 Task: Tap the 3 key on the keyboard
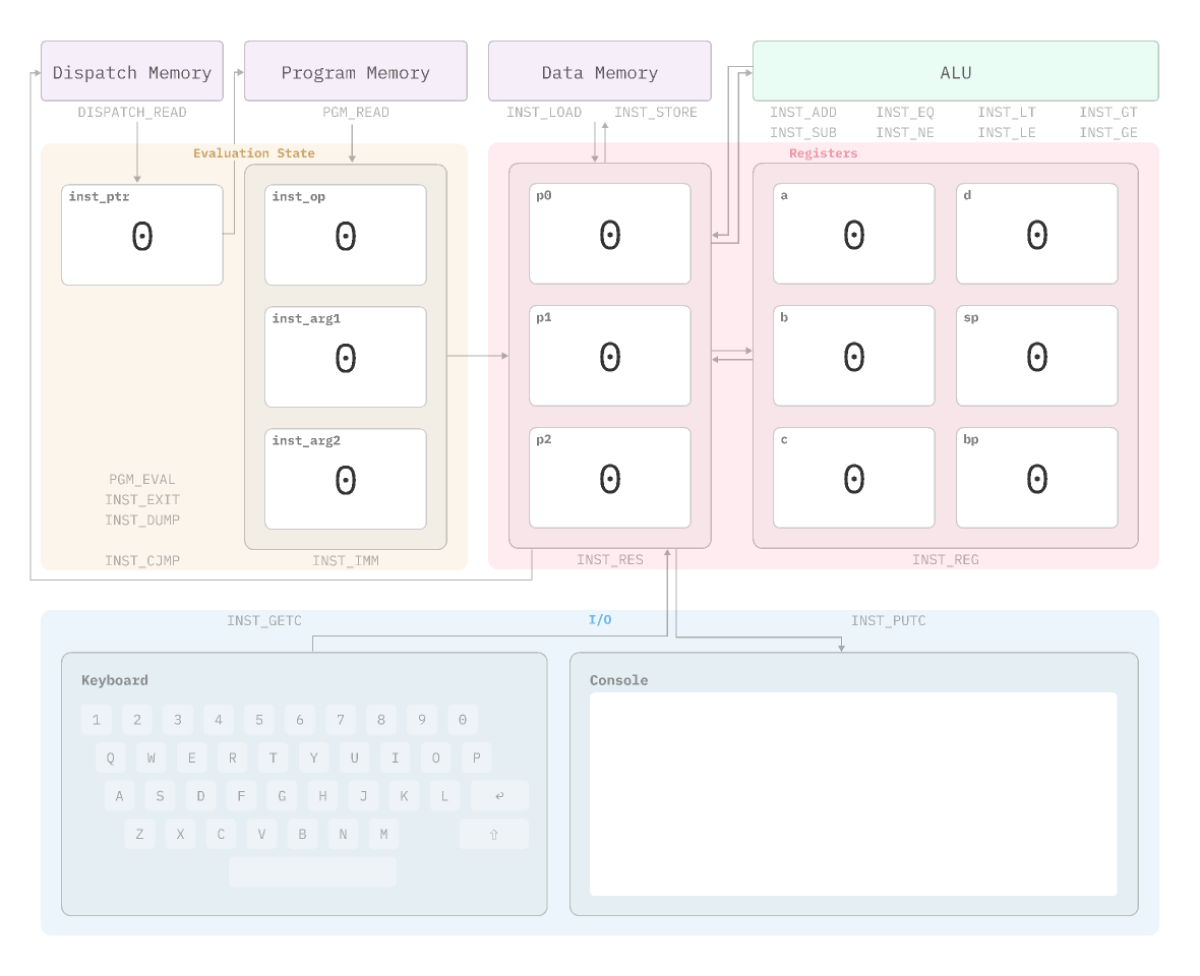point(178,719)
